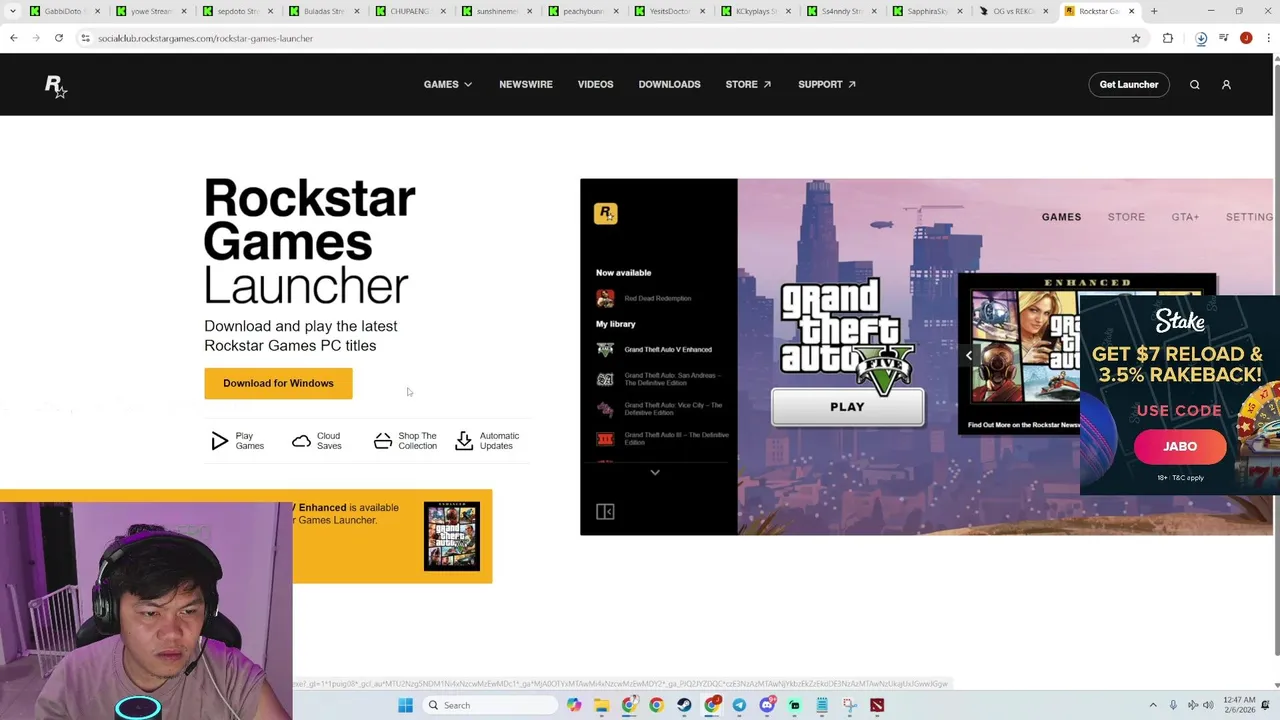Open the user account profile icon
Viewport: 1280px width, 720px height.
point(1226,85)
